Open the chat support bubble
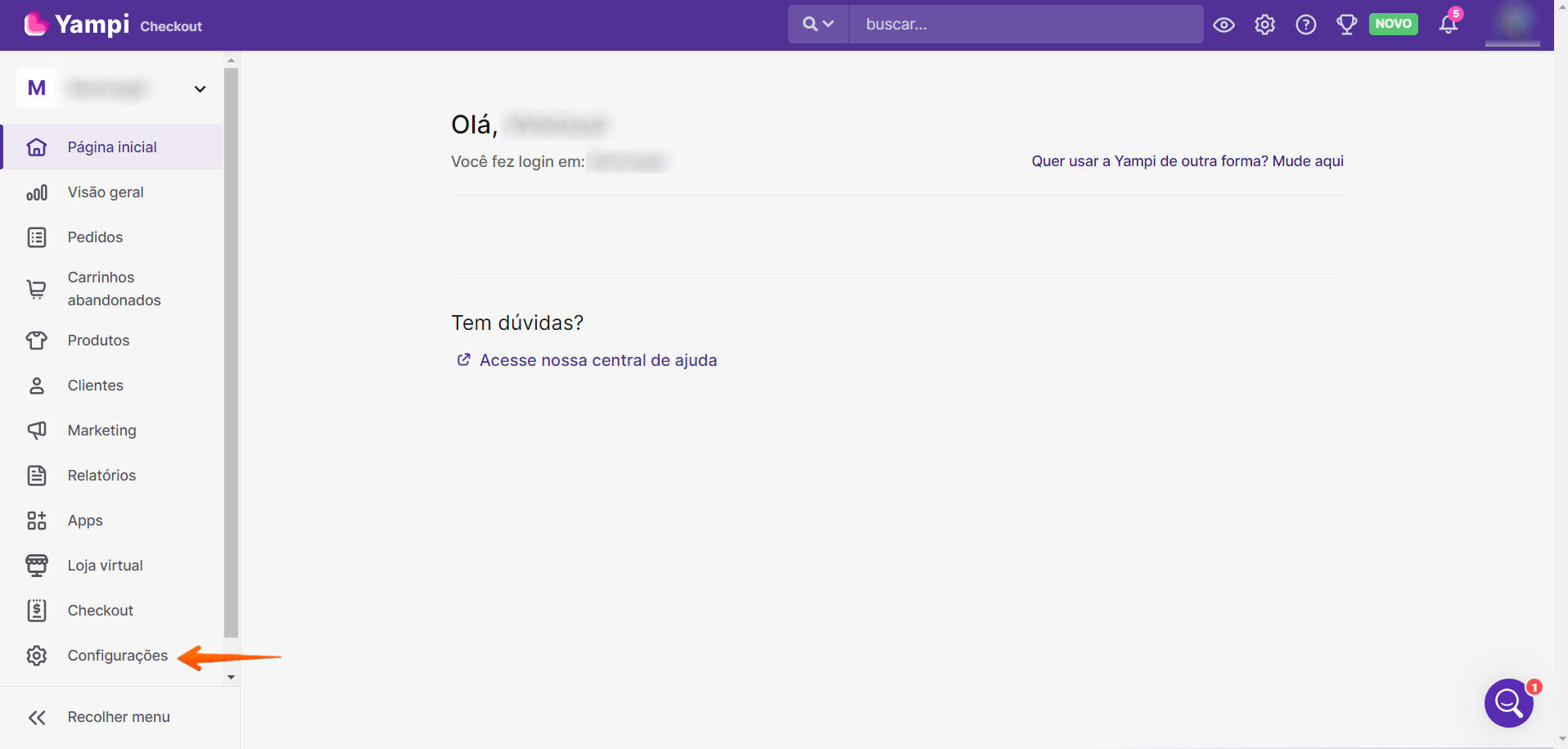The height and width of the screenshot is (749, 1568). [1508, 702]
